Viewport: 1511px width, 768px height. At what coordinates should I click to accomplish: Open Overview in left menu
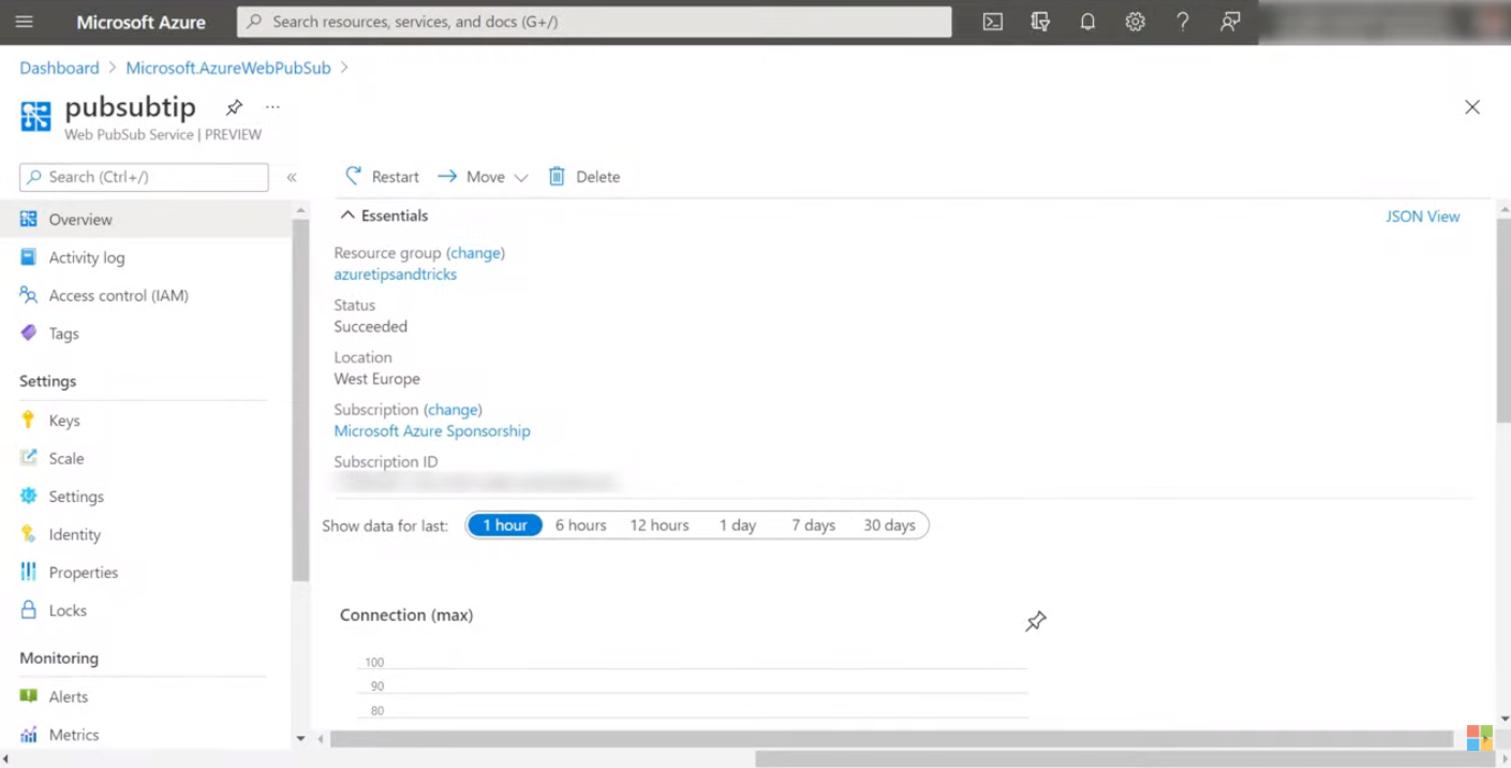(x=146, y=219)
